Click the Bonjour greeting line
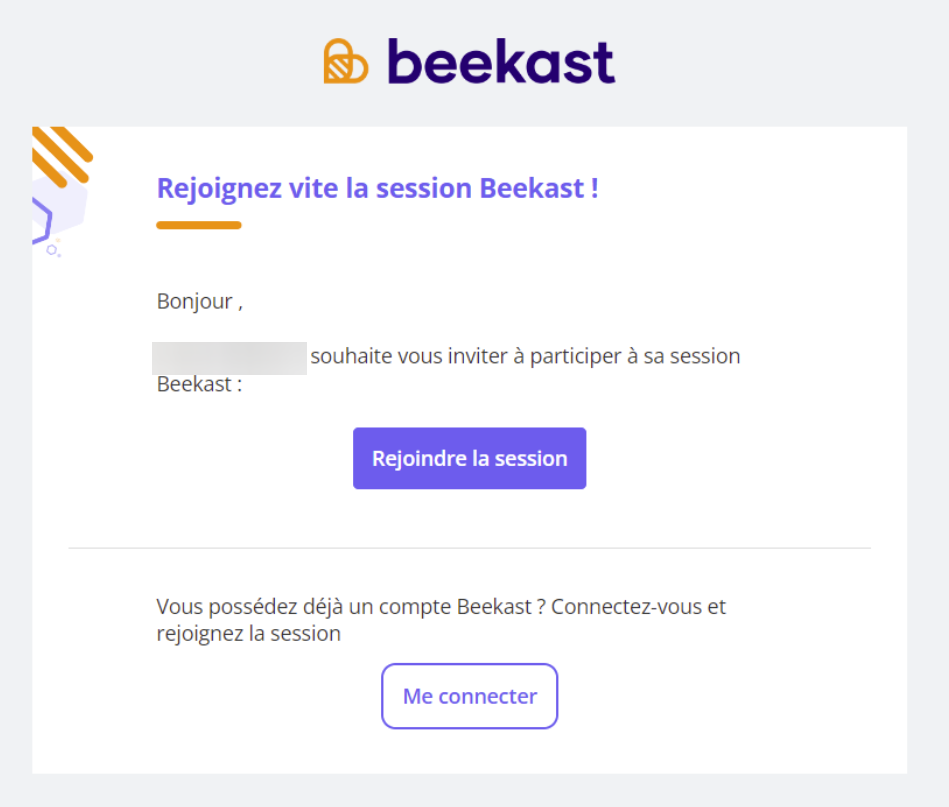The width and height of the screenshot is (949, 807). [x=200, y=301]
